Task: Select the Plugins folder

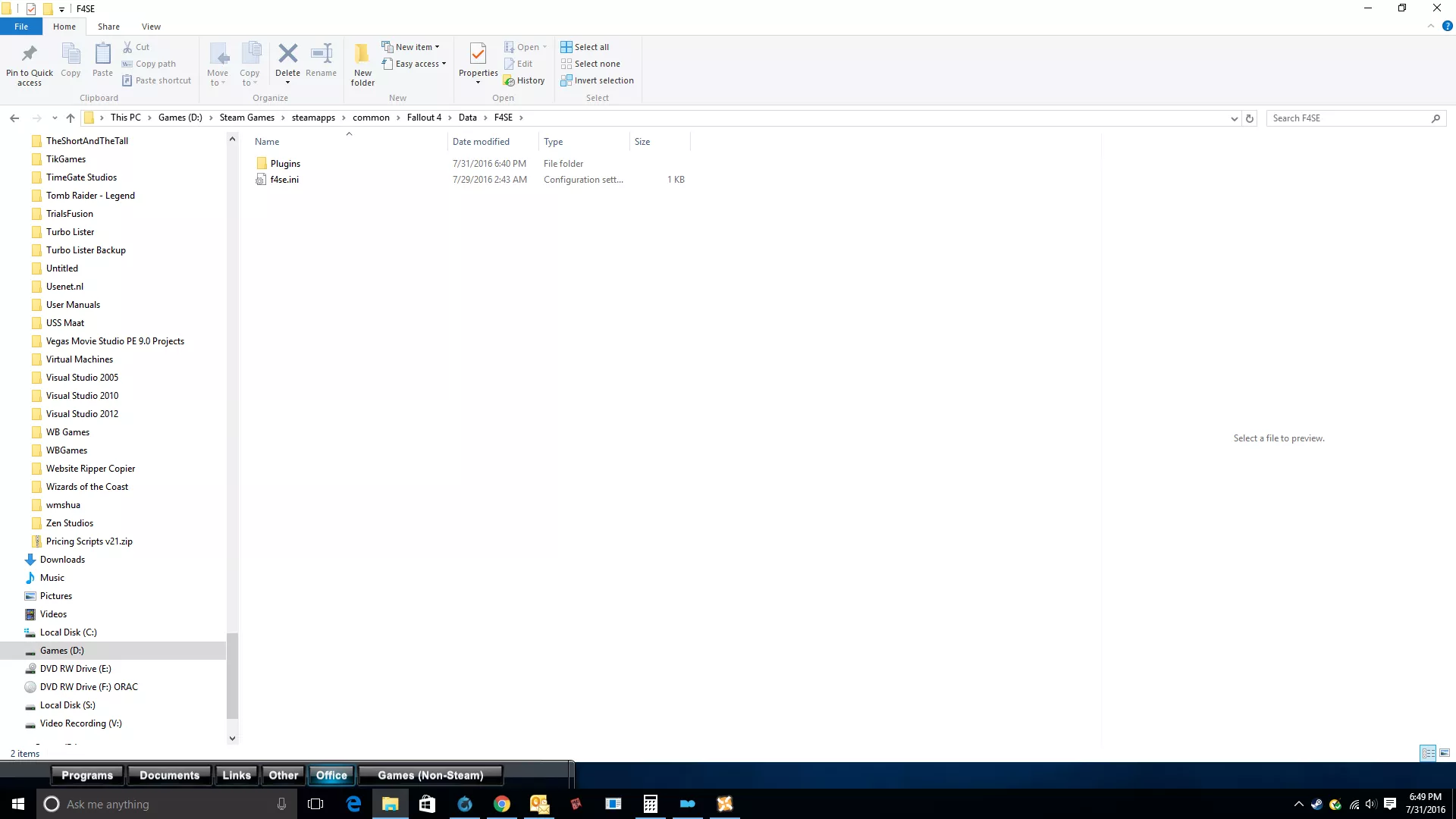Action: coord(285,164)
